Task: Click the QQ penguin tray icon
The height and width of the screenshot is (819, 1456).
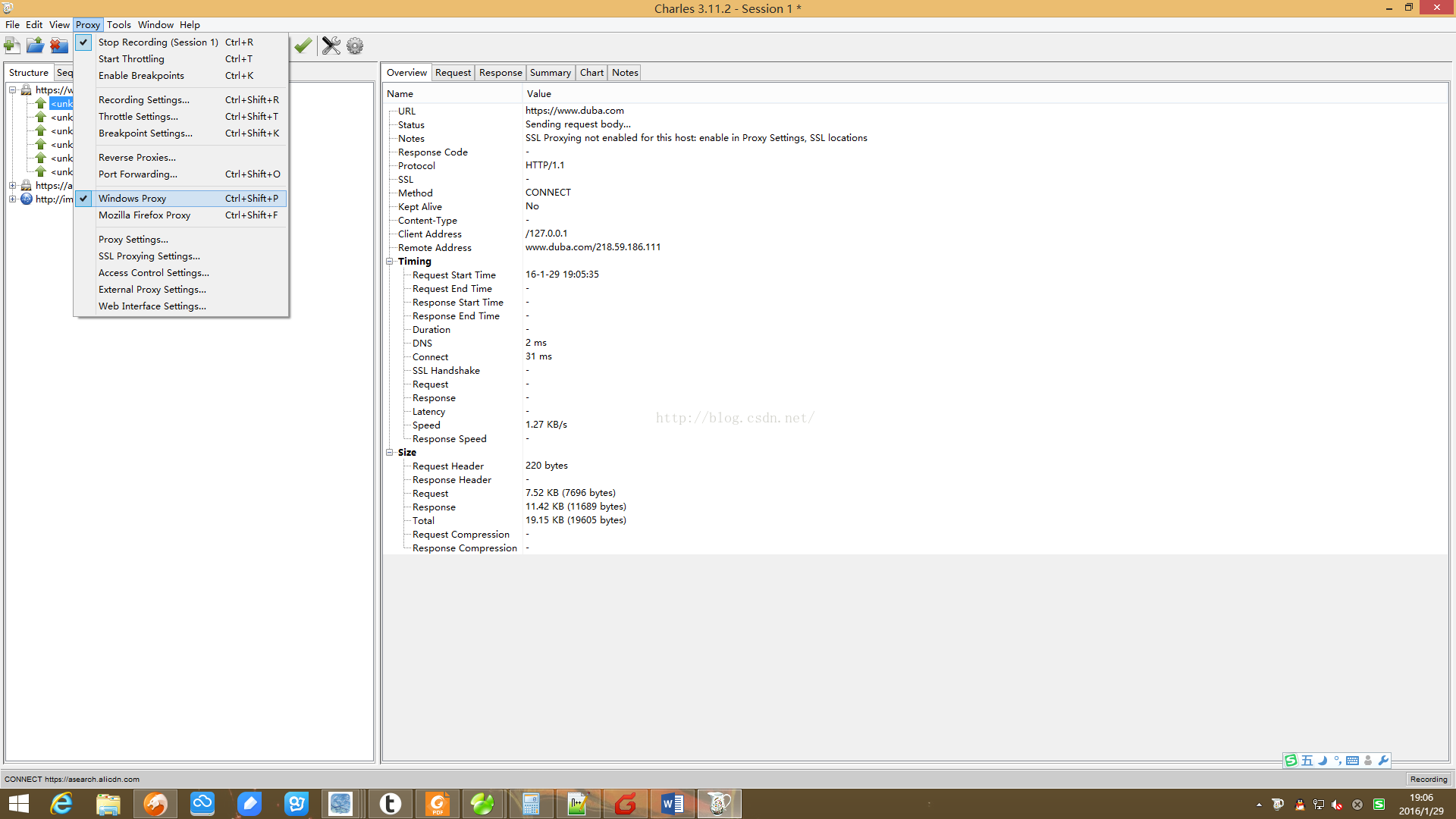Action: point(1300,805)
